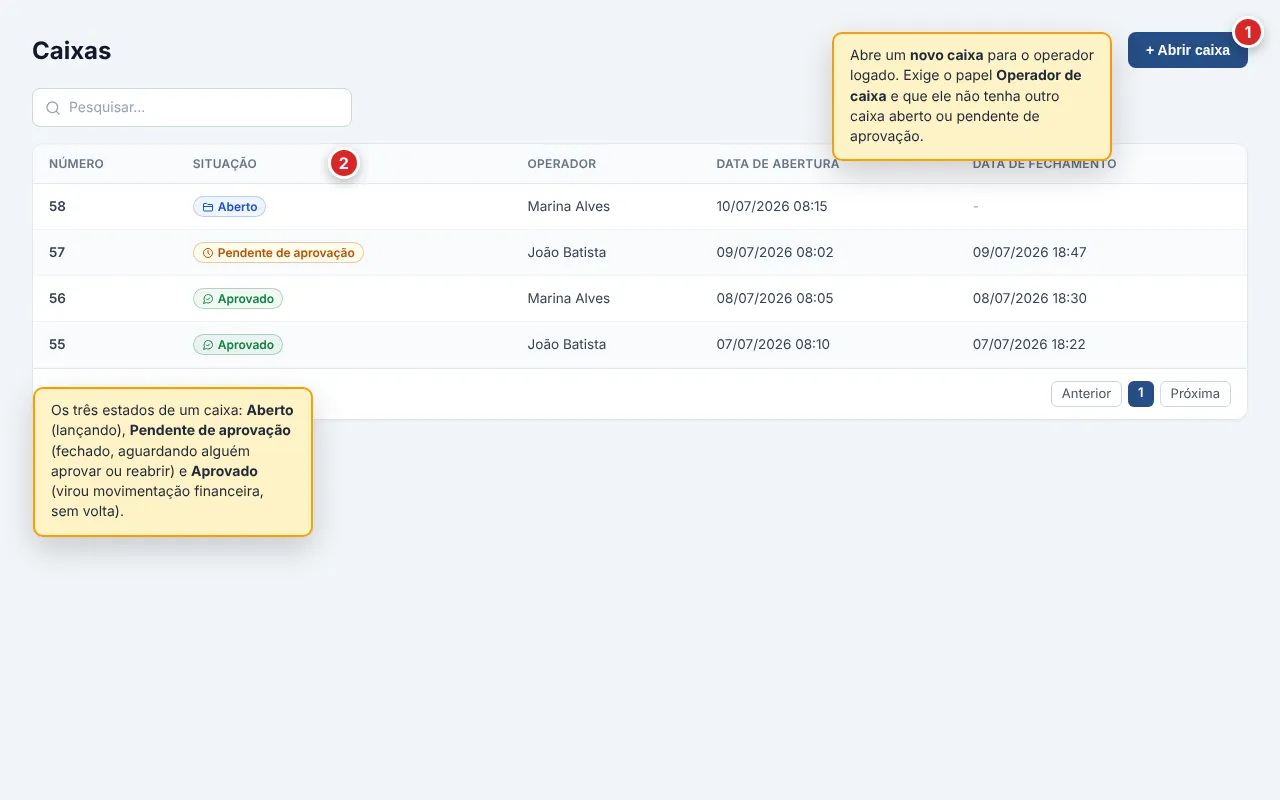Click the magnifier icon in search box
Viewport: 1280px width, 800px height.
point(53,108)
